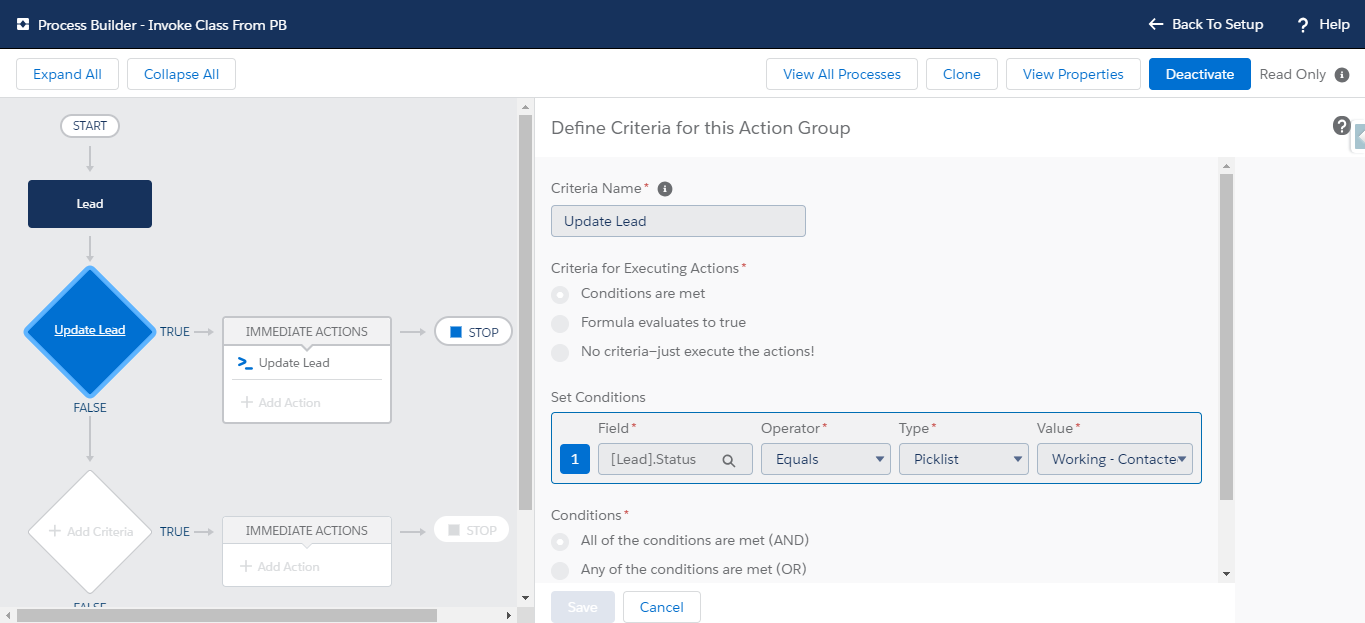The width and height of the screenshot is (1365, 623).
Task: Open the Operator dropdown showing Equals
Action: 825,459
